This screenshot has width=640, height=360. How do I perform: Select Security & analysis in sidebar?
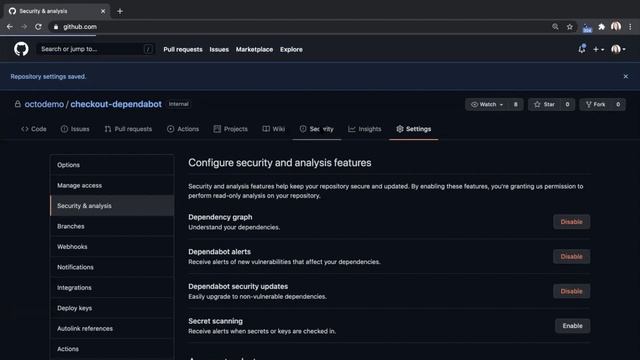click(x=112, y=206)
